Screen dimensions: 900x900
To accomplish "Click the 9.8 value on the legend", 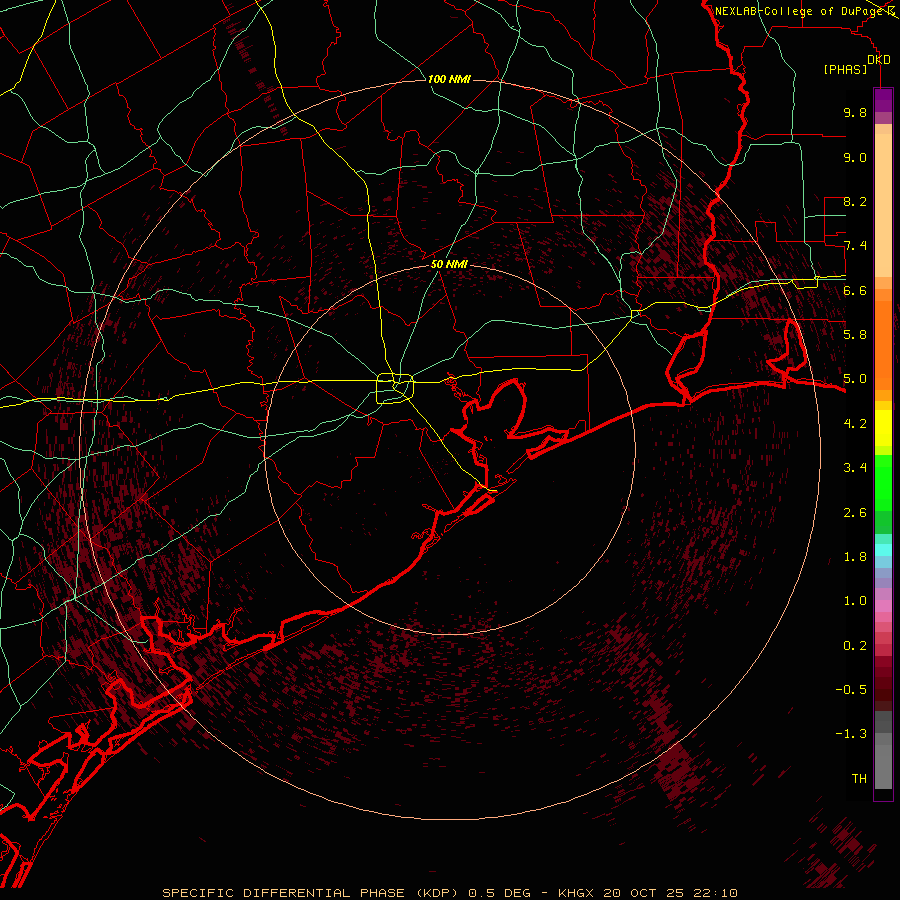I will pos(855,112).
